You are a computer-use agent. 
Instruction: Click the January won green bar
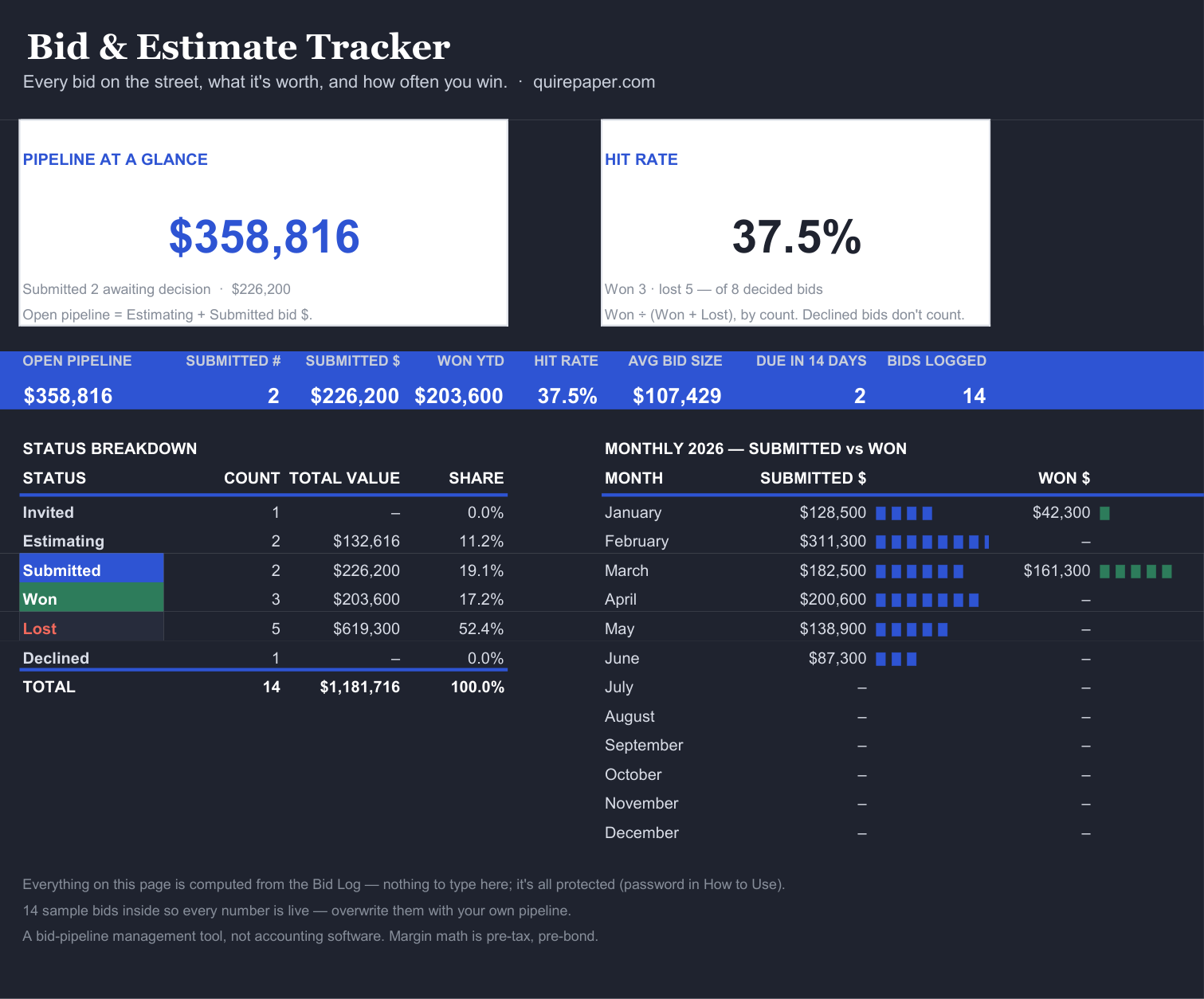1104,513
